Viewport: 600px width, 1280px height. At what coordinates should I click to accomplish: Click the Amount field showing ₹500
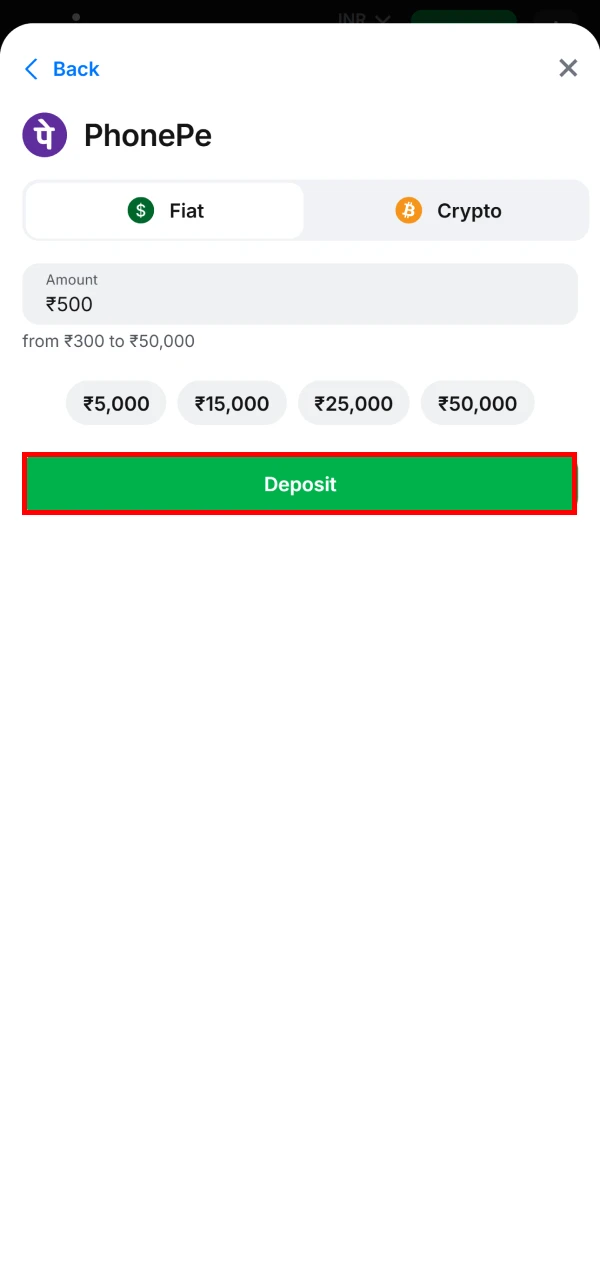[300, 294]
